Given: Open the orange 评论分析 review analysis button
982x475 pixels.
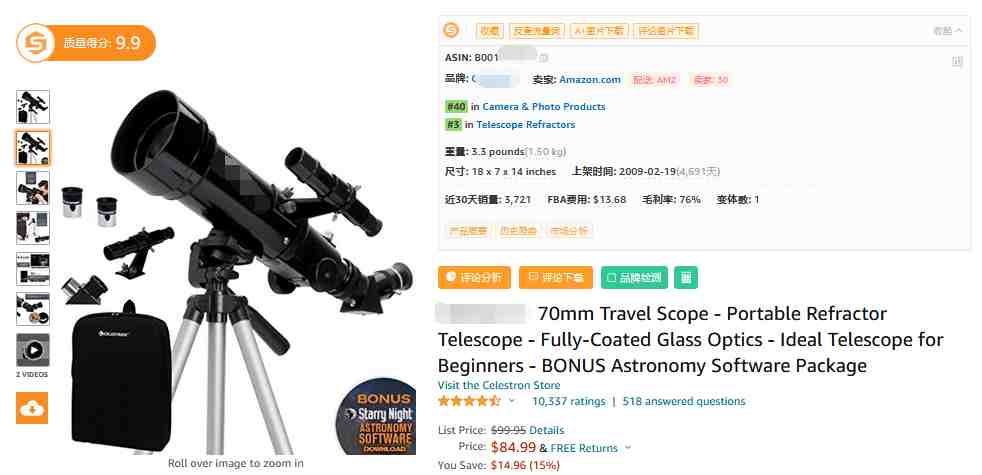Looking at the screenshot, I should point(474,278).
